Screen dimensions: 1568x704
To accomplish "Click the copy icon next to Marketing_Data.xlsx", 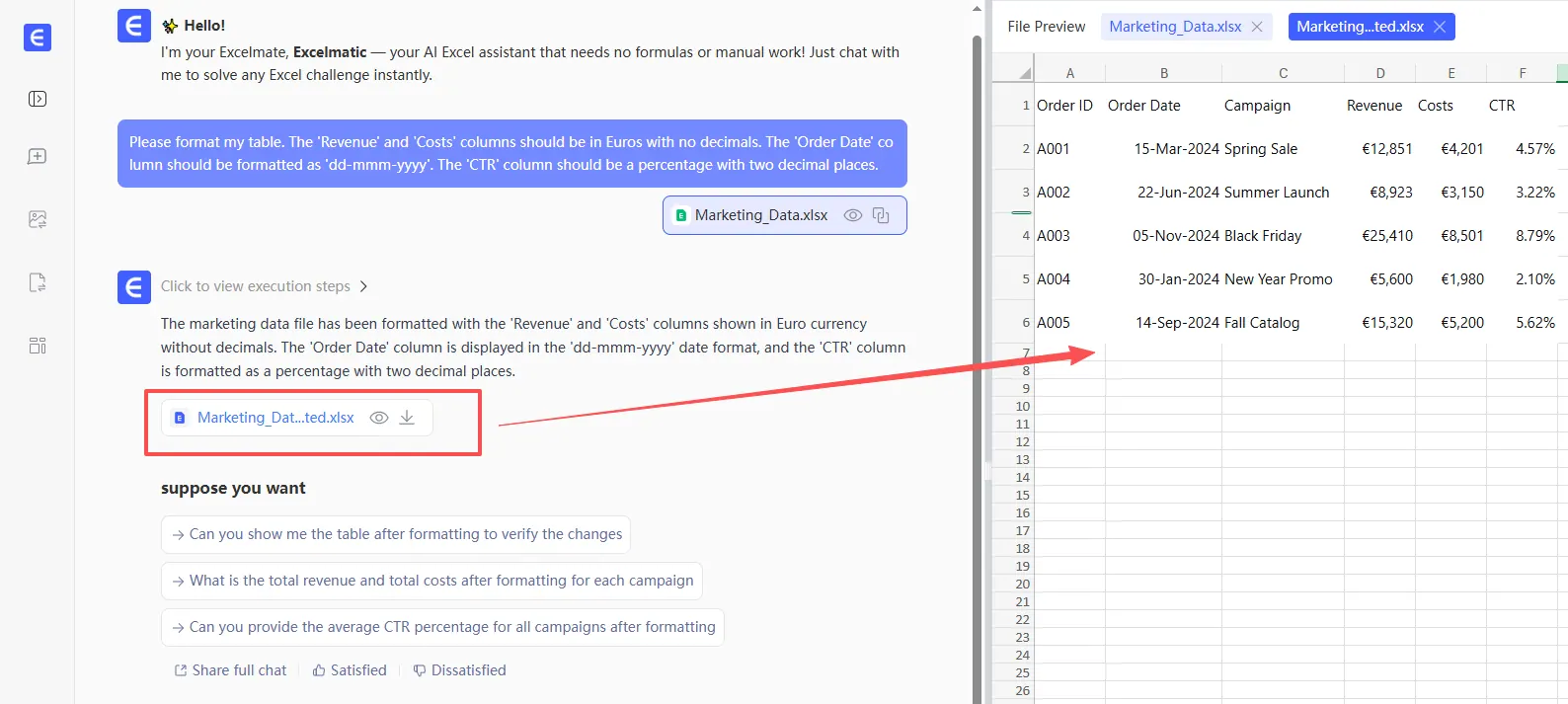I will click(881, 215).
